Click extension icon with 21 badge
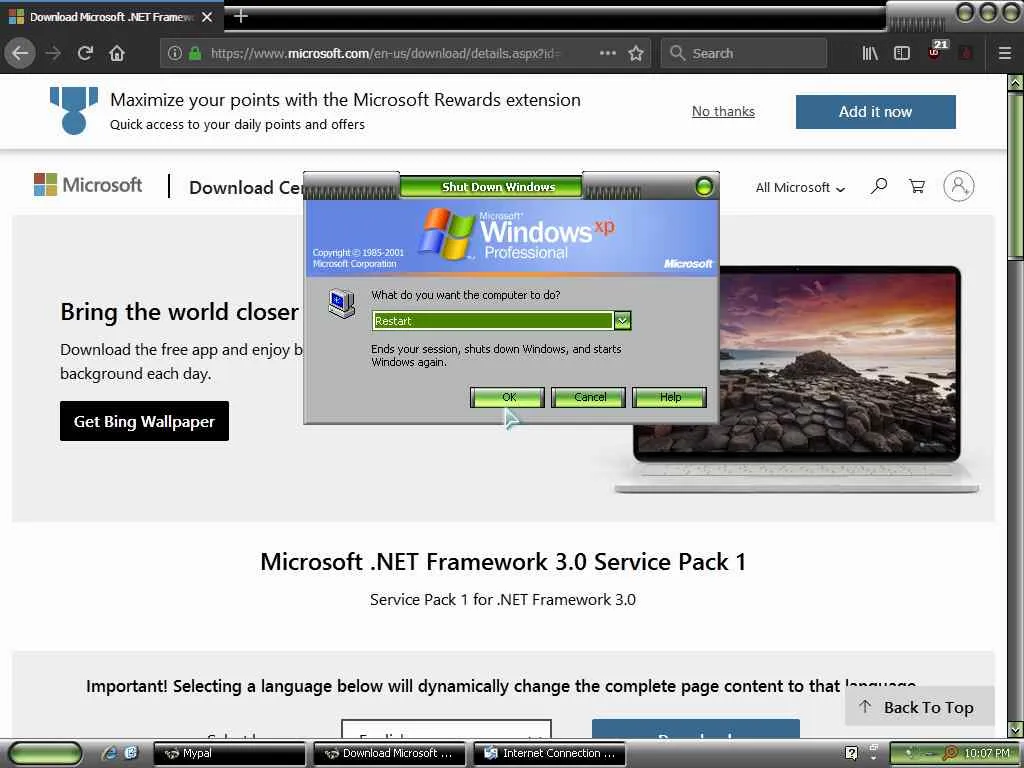The image size is (1024, 768). [x=937, y=50]
